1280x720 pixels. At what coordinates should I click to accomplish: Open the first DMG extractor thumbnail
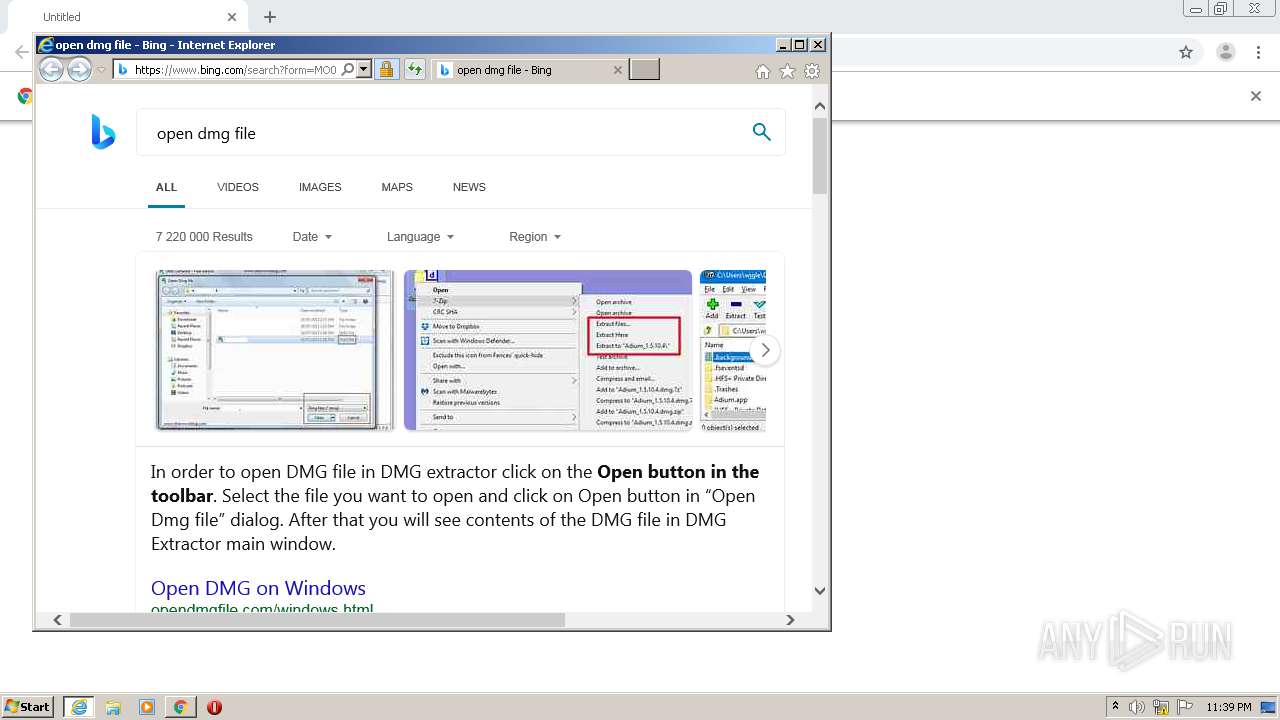(275, 350)
